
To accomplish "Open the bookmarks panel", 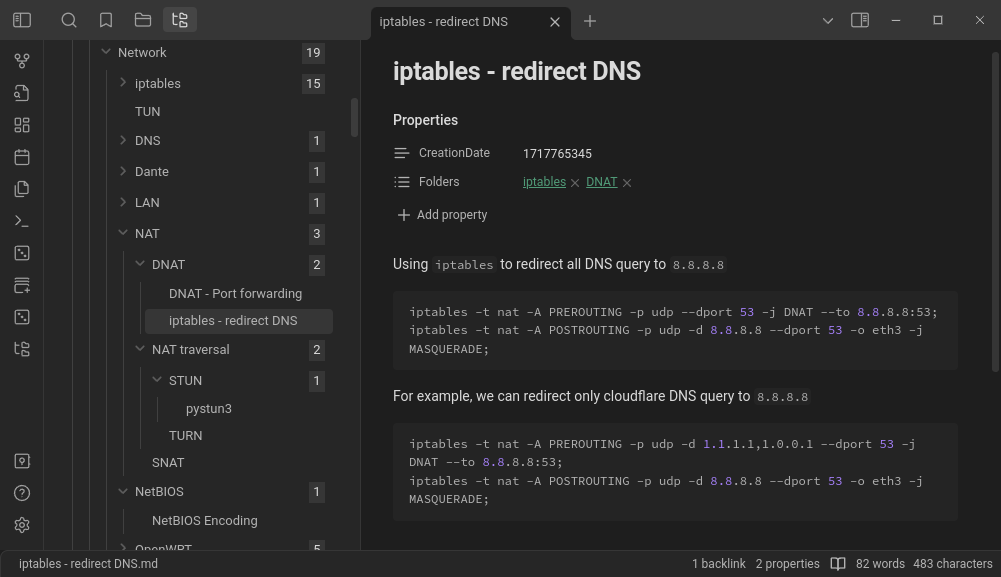I will point(106,20).
